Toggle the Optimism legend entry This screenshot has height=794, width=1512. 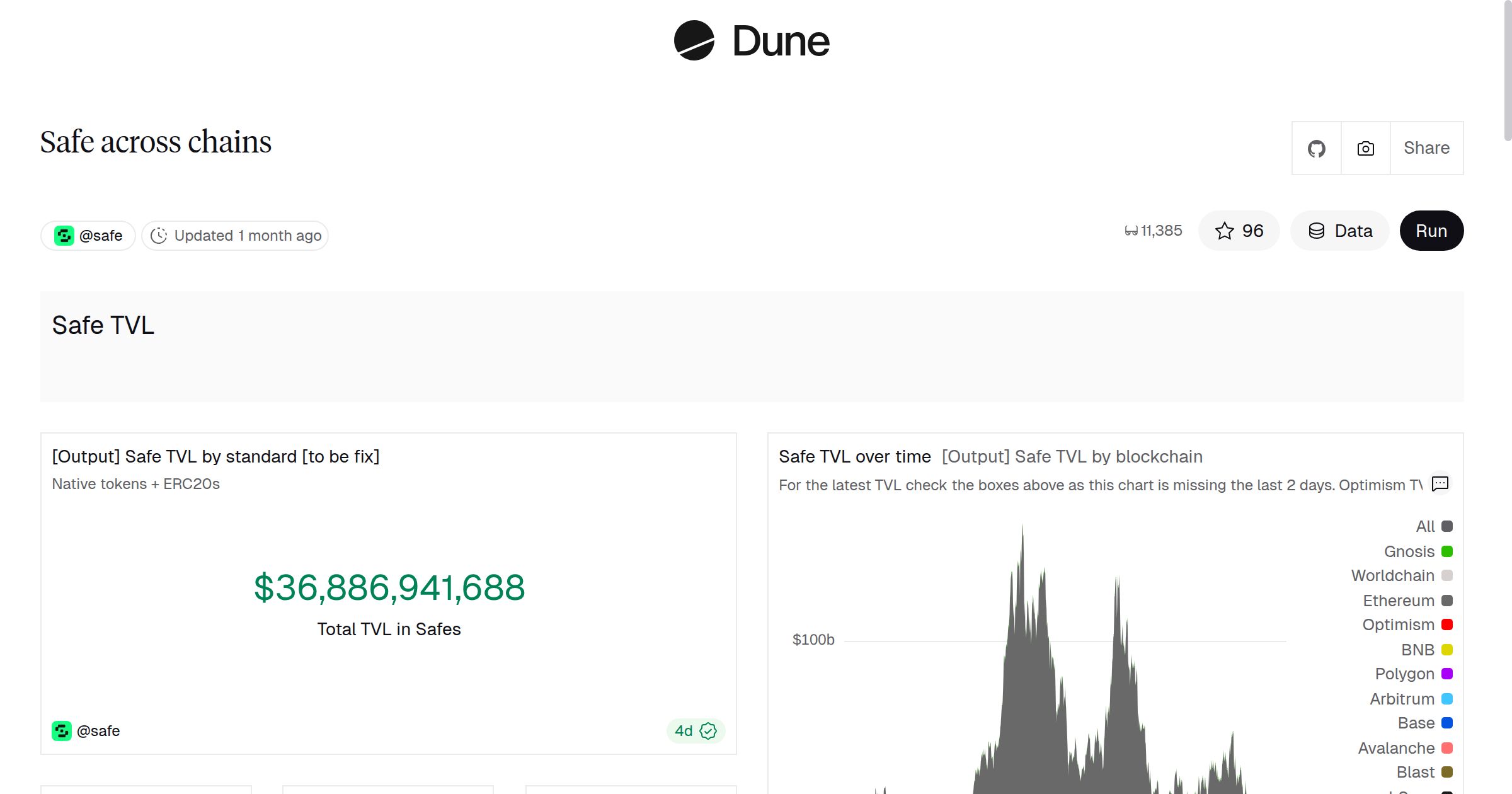[1398, 624]
